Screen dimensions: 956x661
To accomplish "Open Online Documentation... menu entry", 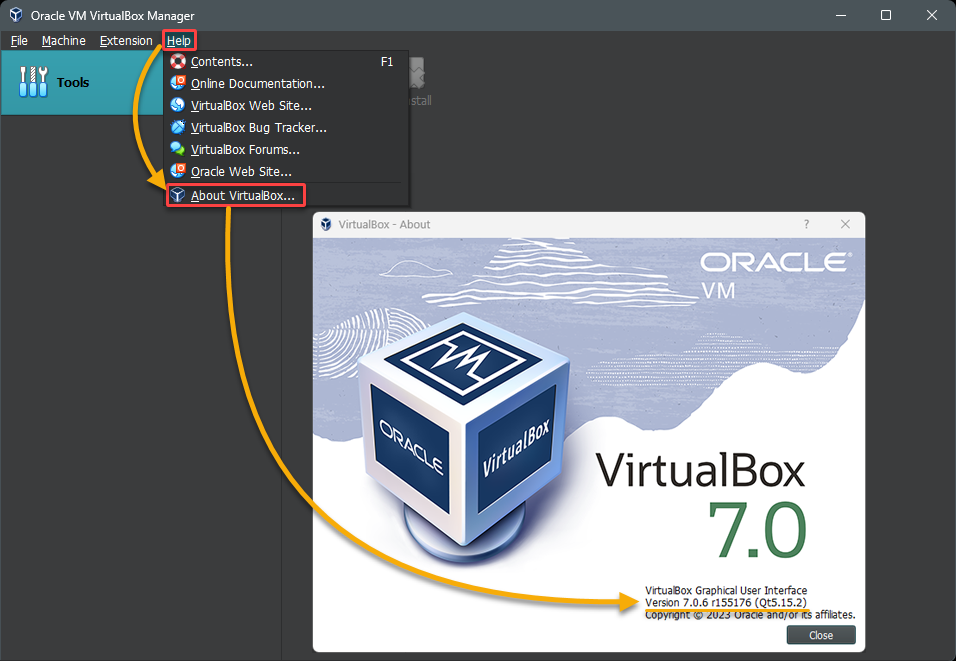I will (x=286, y=84).
